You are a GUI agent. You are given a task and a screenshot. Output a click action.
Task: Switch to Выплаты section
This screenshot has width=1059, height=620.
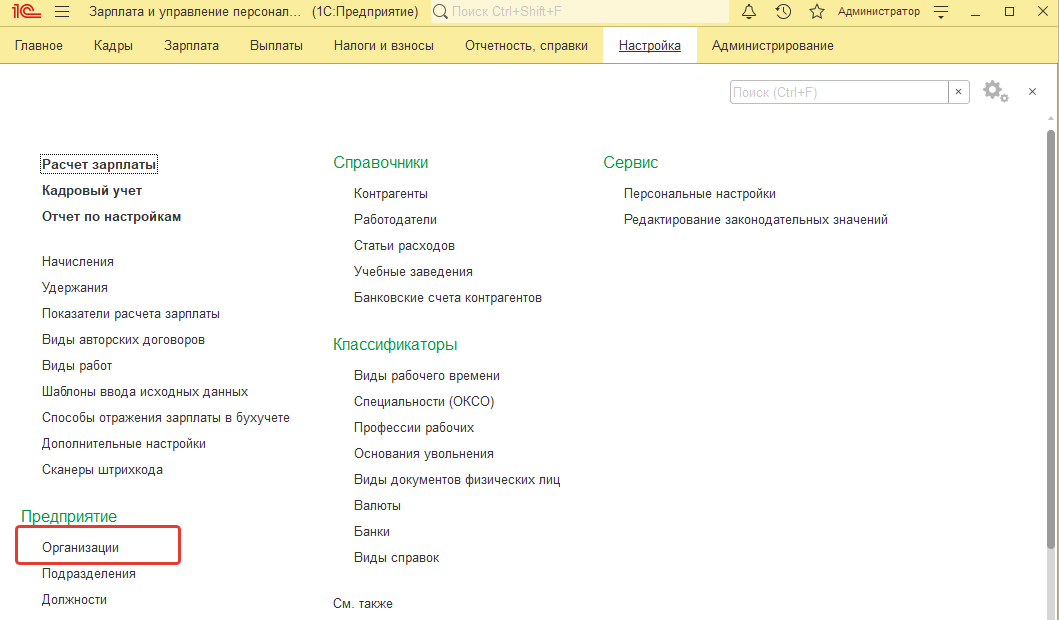coord(276,45)
